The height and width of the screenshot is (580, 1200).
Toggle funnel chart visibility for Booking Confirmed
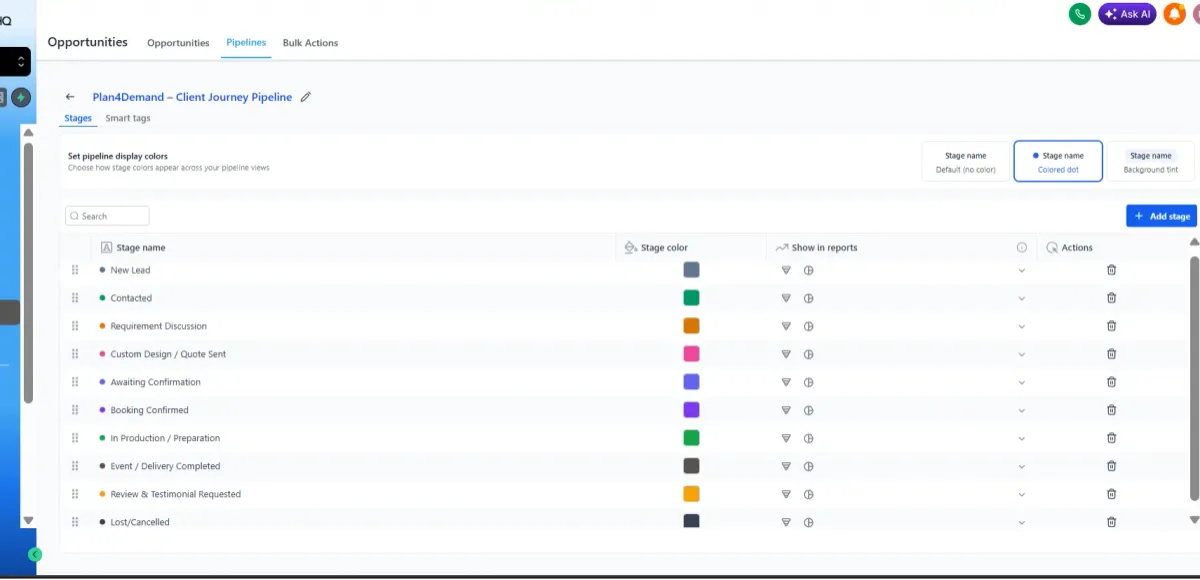click(786, 410)
